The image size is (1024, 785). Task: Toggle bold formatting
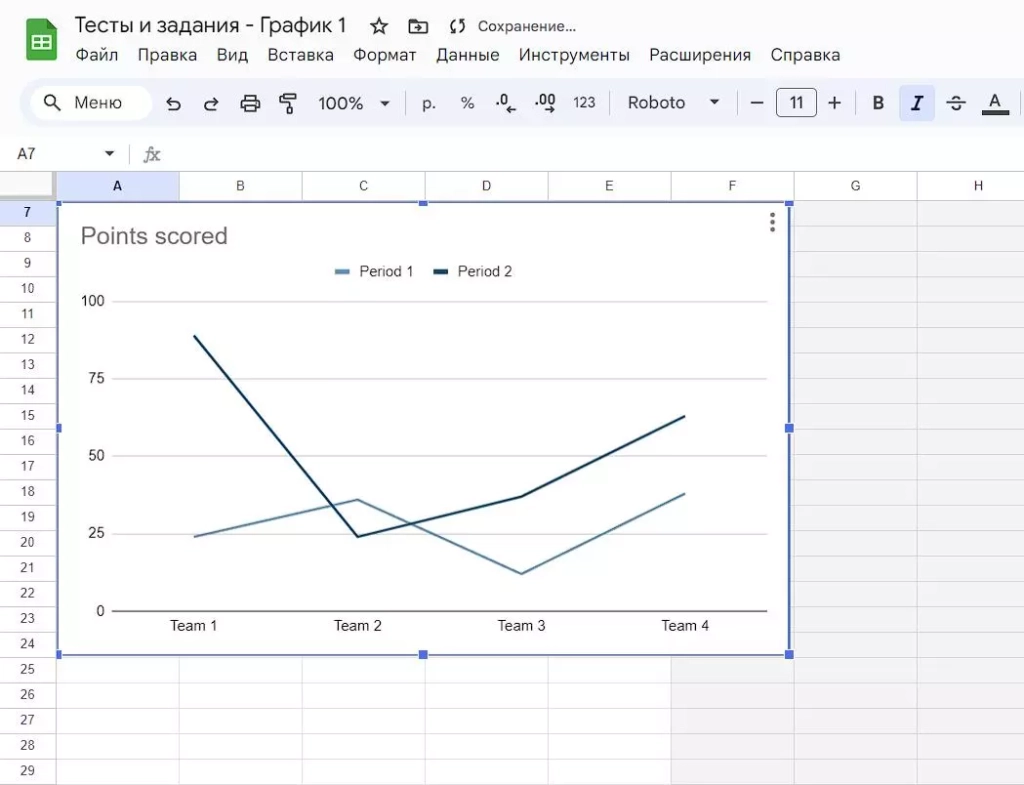click(878, 103)
